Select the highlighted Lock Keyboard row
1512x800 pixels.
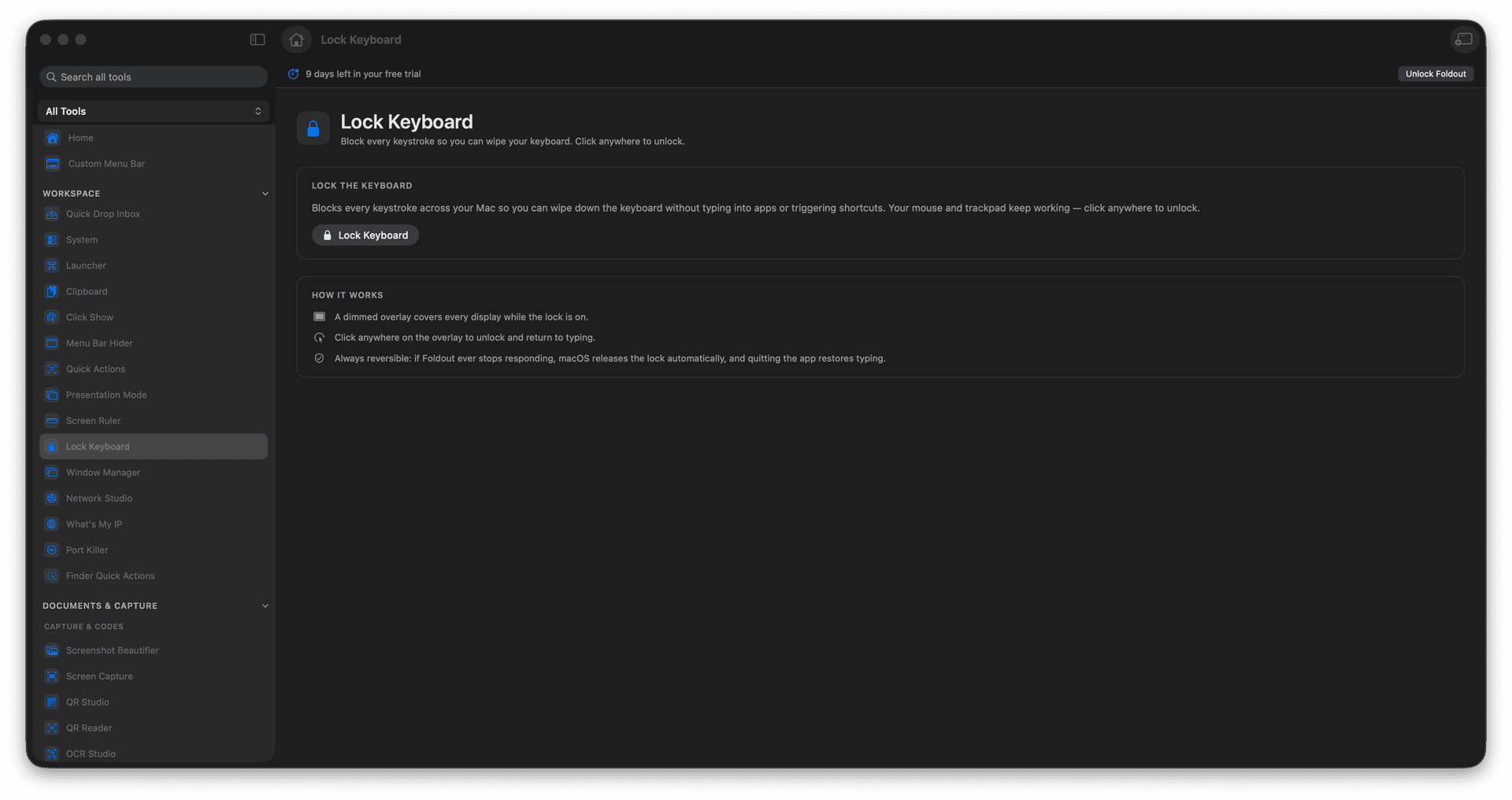pos(154,446)
